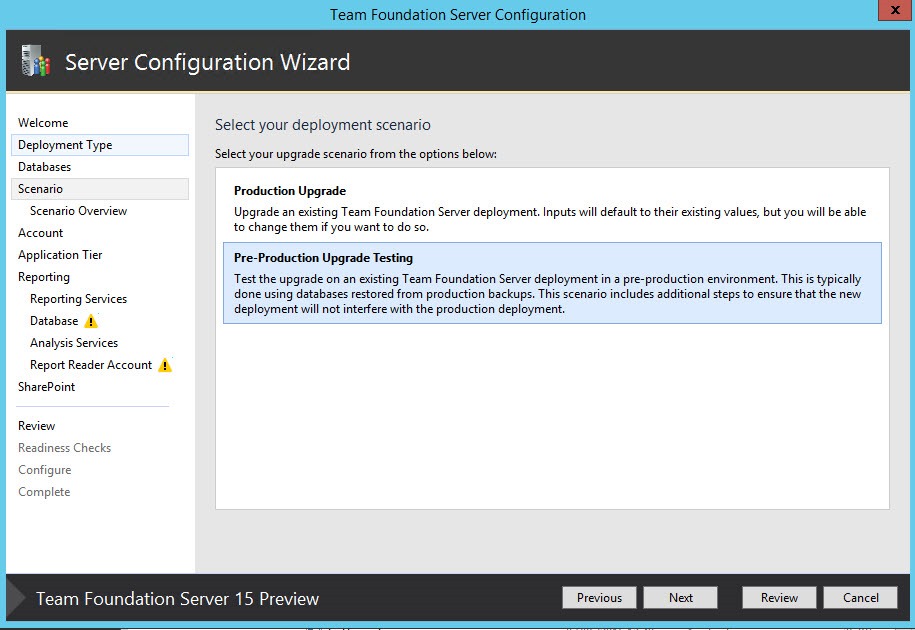Go to the Welcome step
915x630 pixels.
pos(43,122)
